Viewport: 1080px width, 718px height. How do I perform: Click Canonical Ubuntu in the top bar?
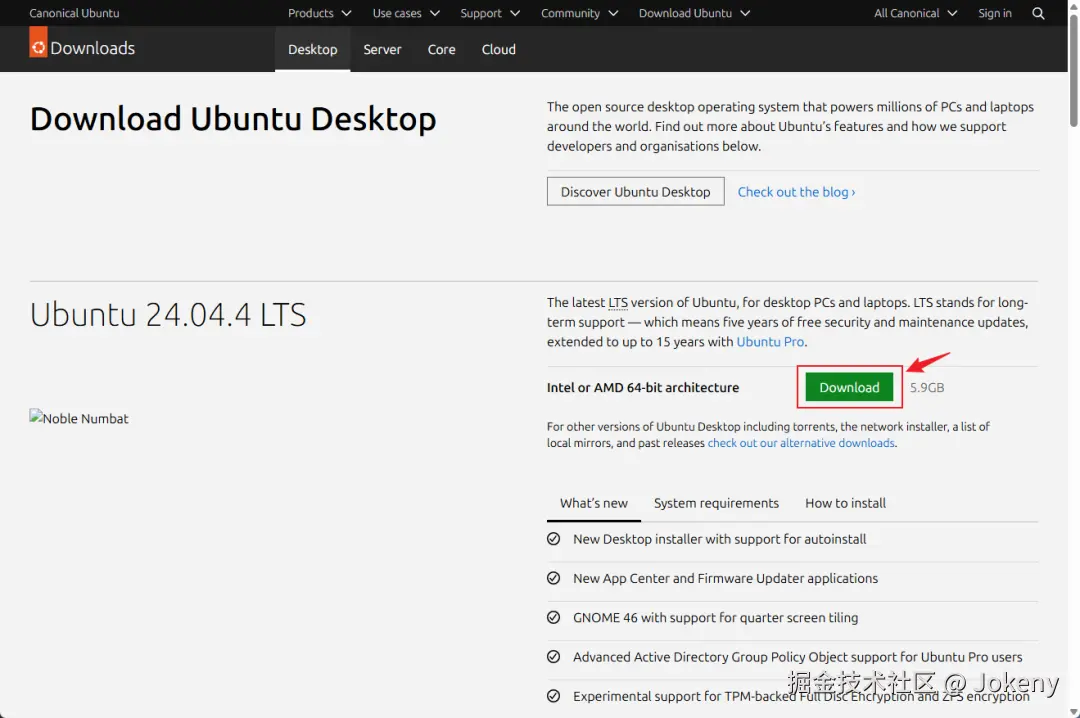coord(74,13)
